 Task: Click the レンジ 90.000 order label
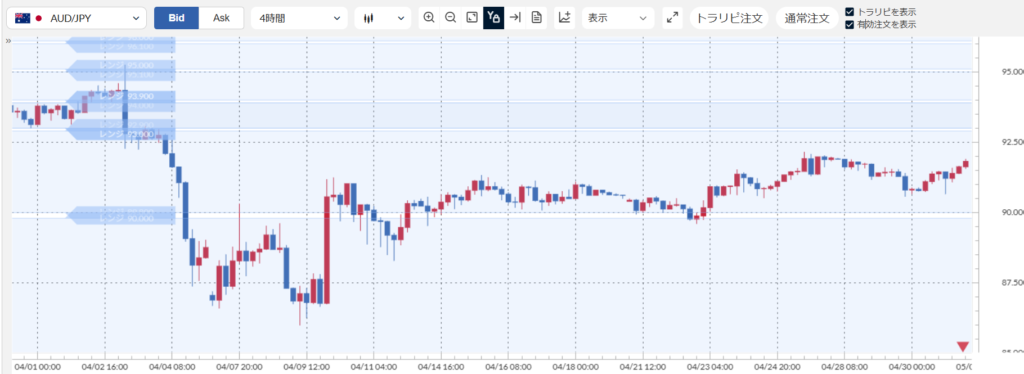coord(121,219)
